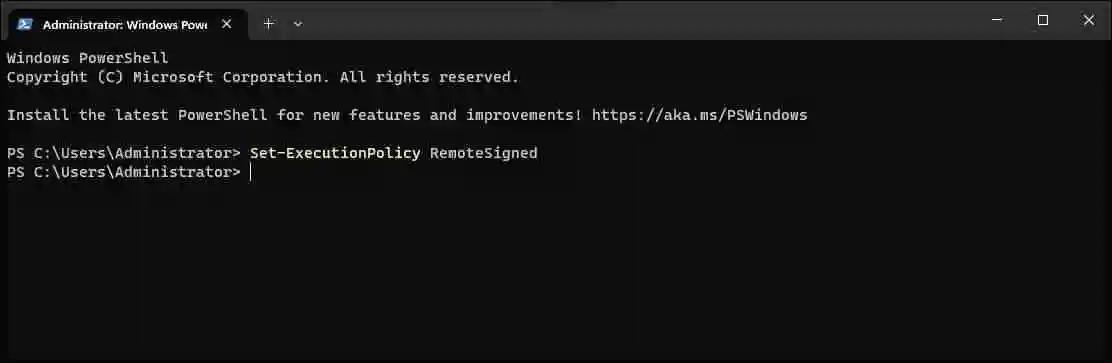
Task: Close the Windows Terminal window
Action: [x=1089, y=21]
